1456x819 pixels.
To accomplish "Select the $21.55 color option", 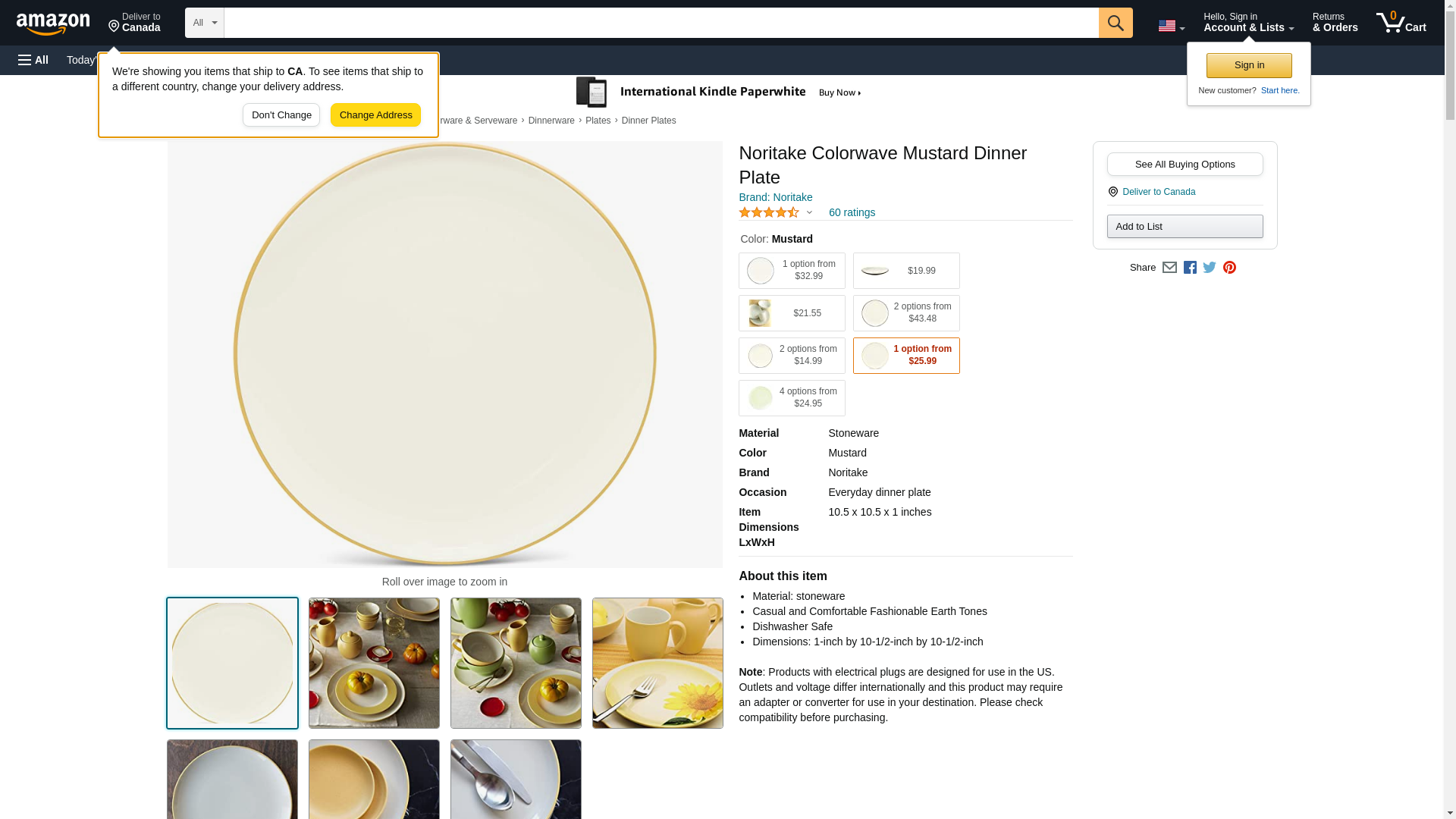I will (791, 313).
